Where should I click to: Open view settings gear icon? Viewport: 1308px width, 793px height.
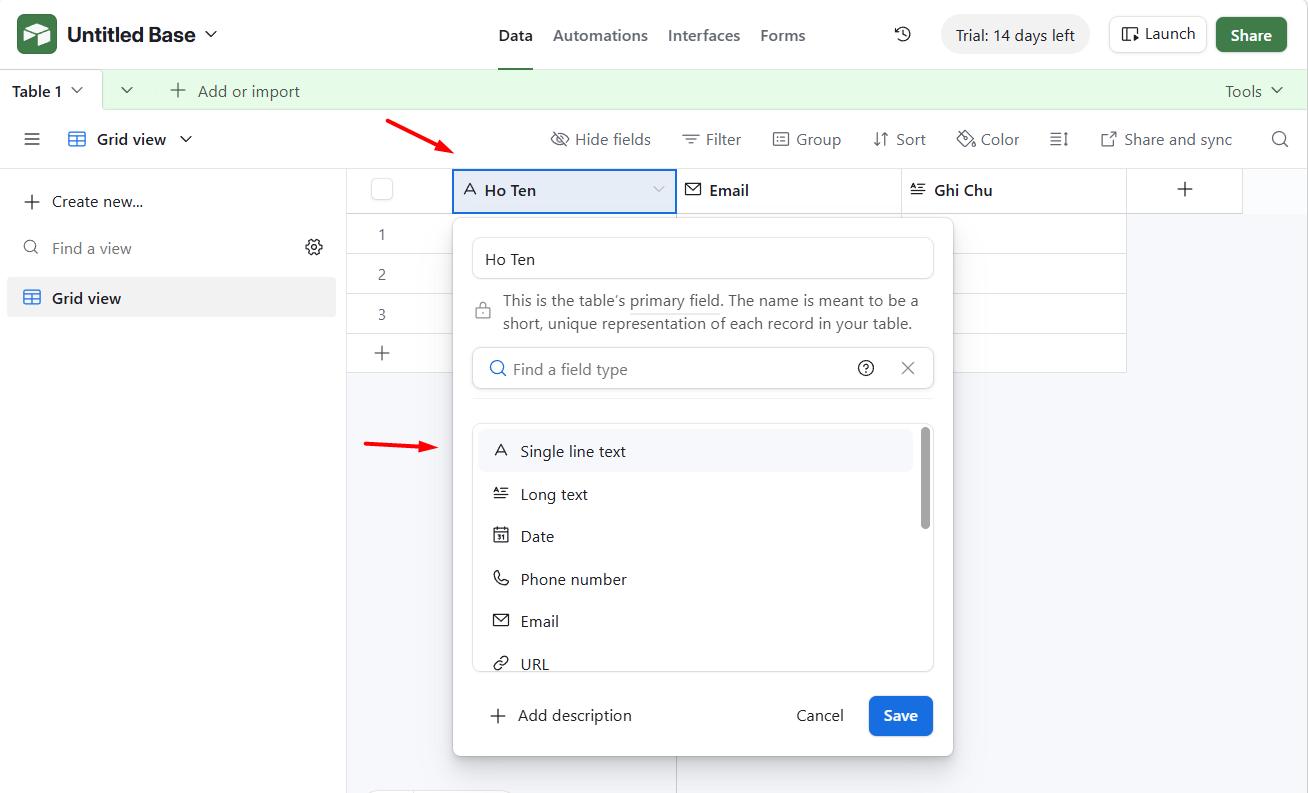(314, 247)
